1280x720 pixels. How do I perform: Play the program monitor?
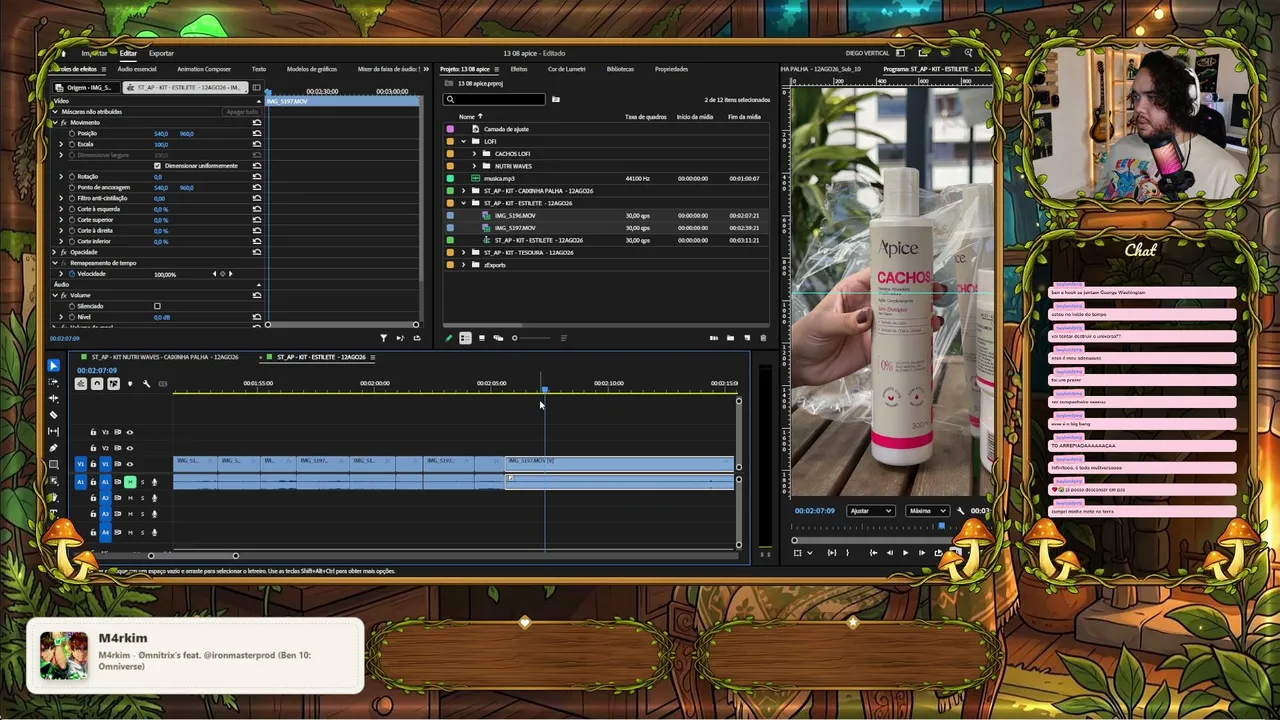pyautogui.click(x=906, y=552)
